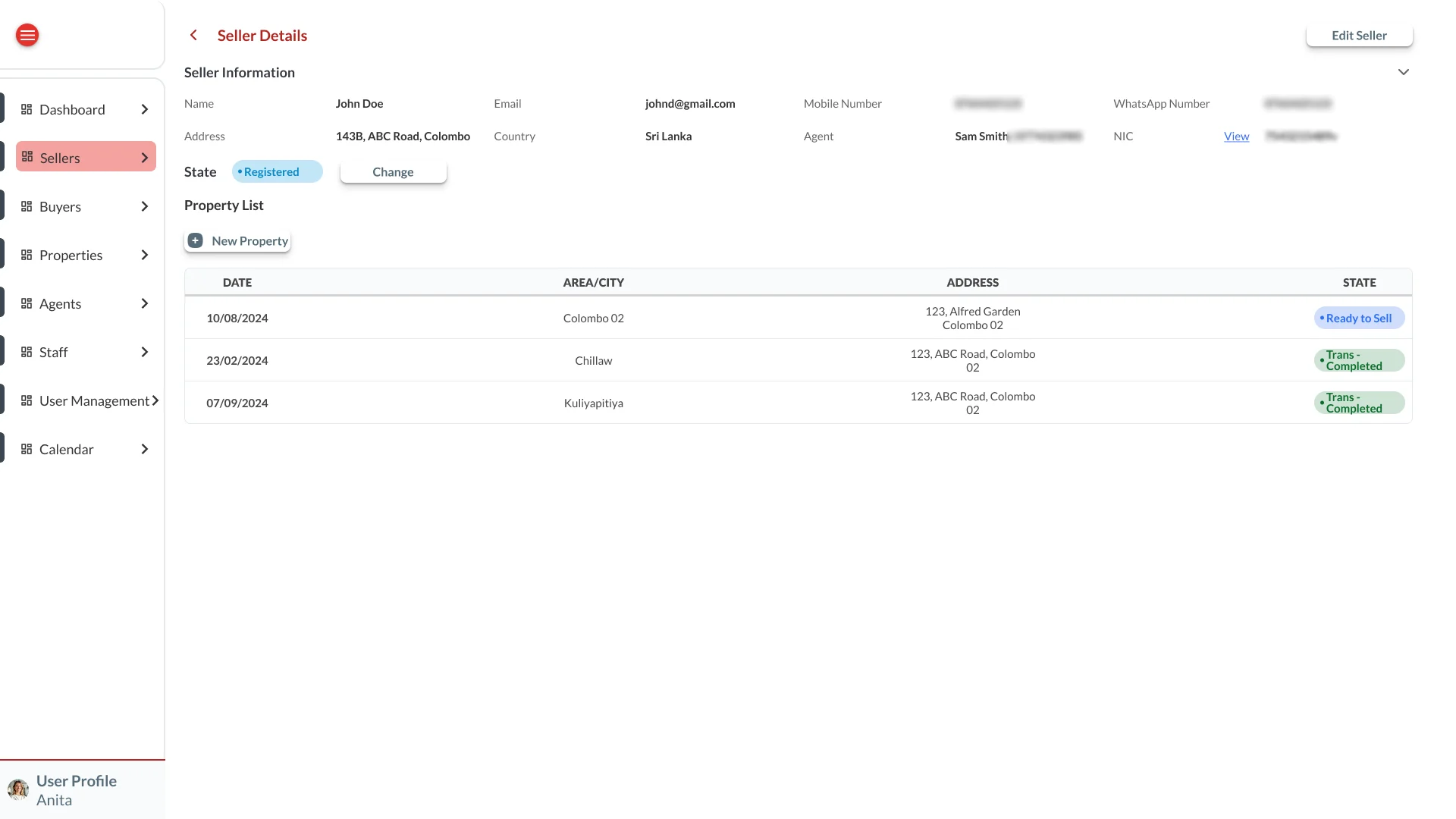Add a New Property

click(237, 241)
